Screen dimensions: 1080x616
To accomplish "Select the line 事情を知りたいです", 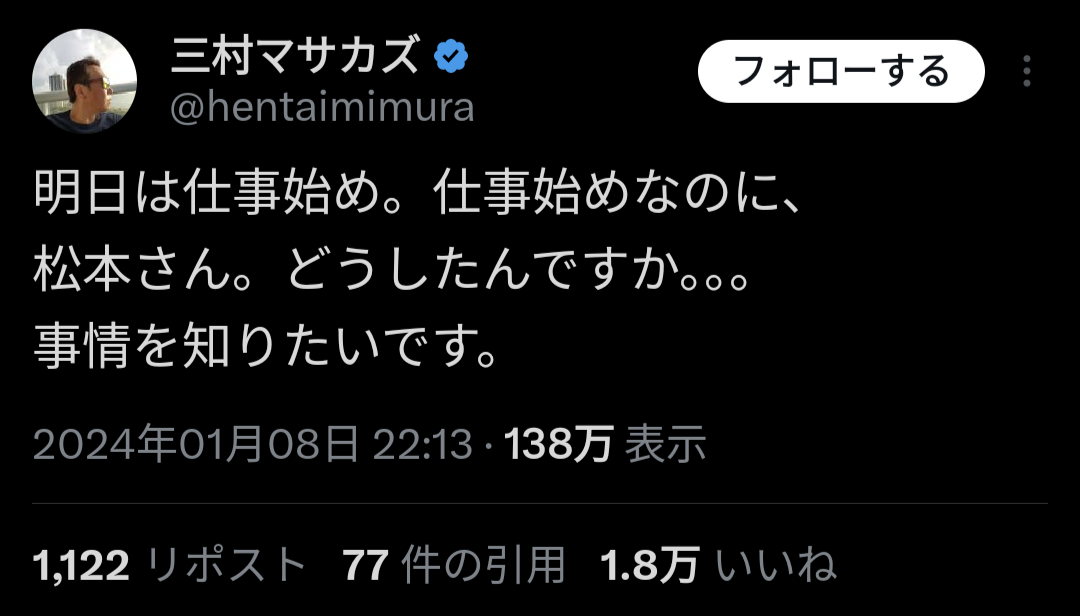I will pyautogui.click(x=265, y=346).
